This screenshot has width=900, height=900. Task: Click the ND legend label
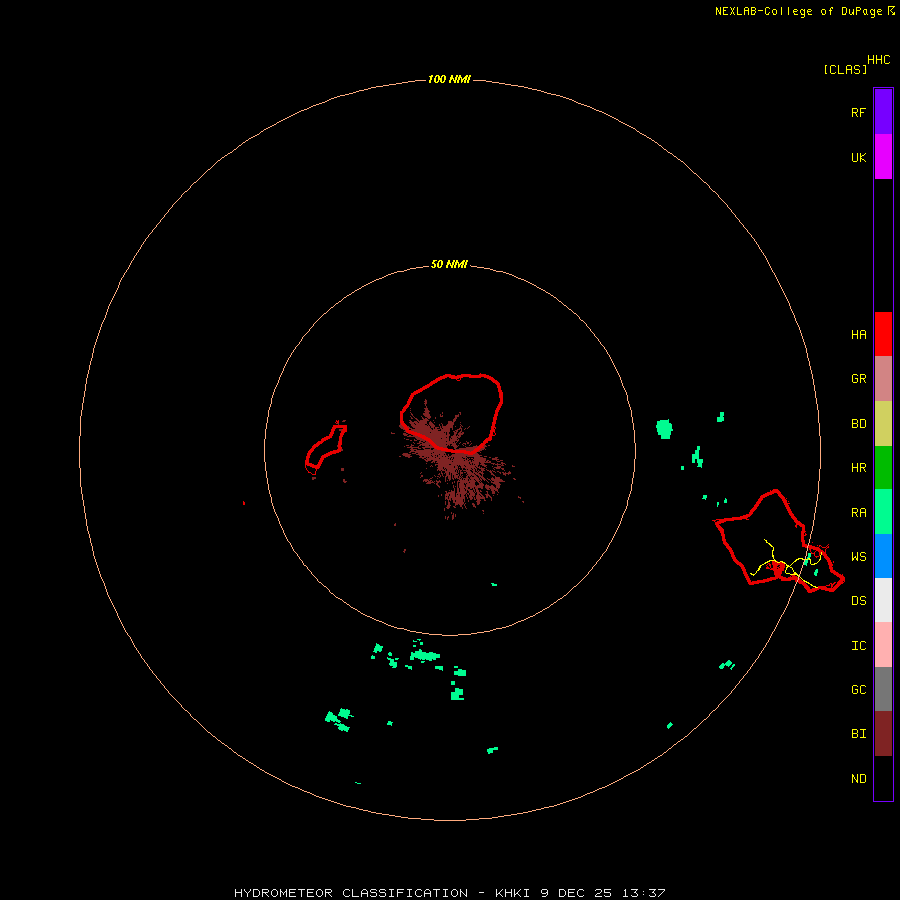click(x=858, y=779)
